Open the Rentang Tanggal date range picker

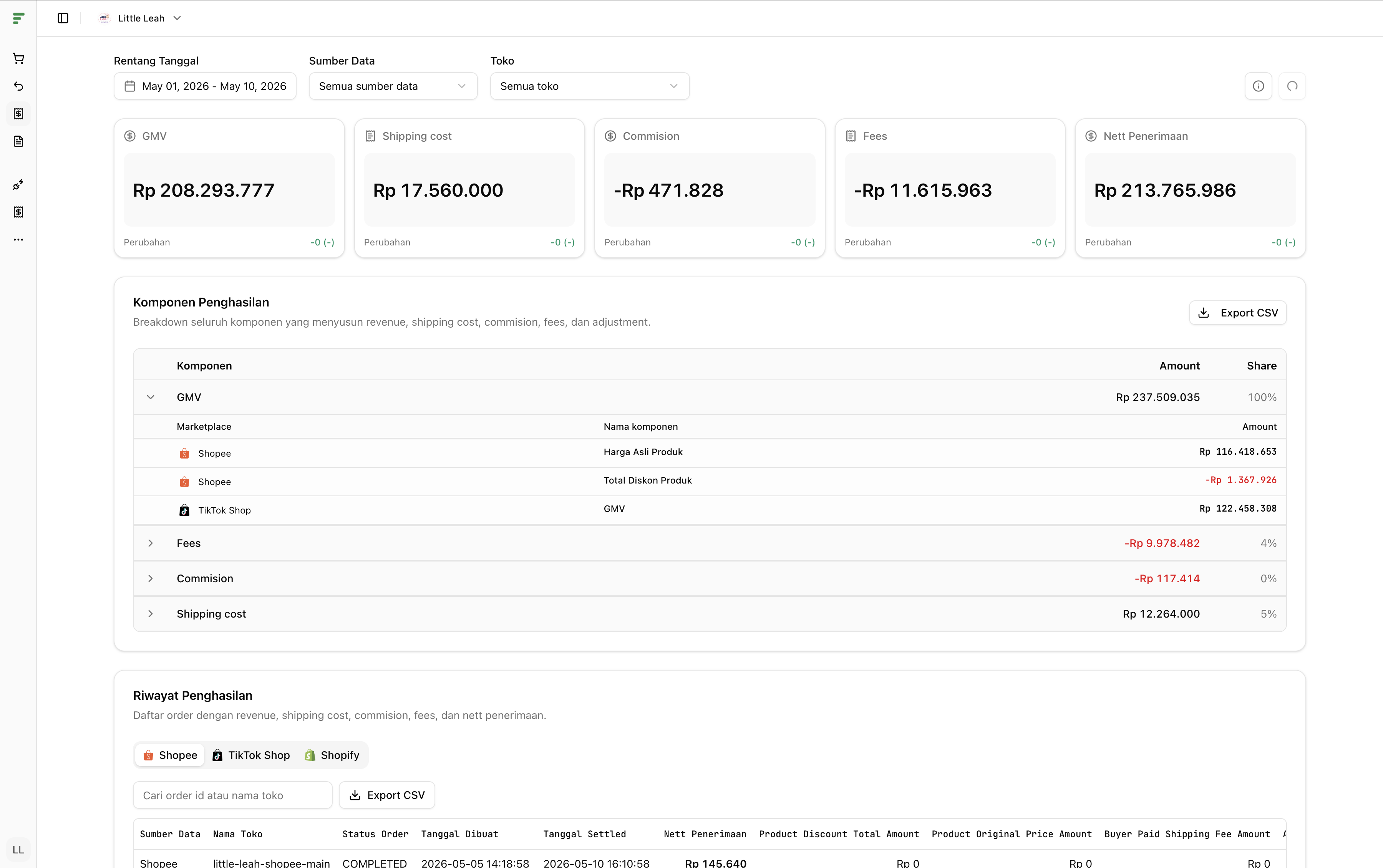tap(205, 86)
